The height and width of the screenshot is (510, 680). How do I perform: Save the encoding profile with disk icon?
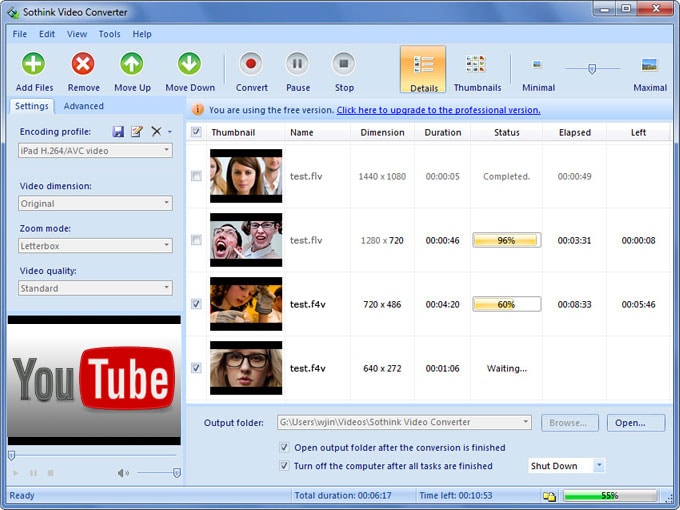[118, 131]
